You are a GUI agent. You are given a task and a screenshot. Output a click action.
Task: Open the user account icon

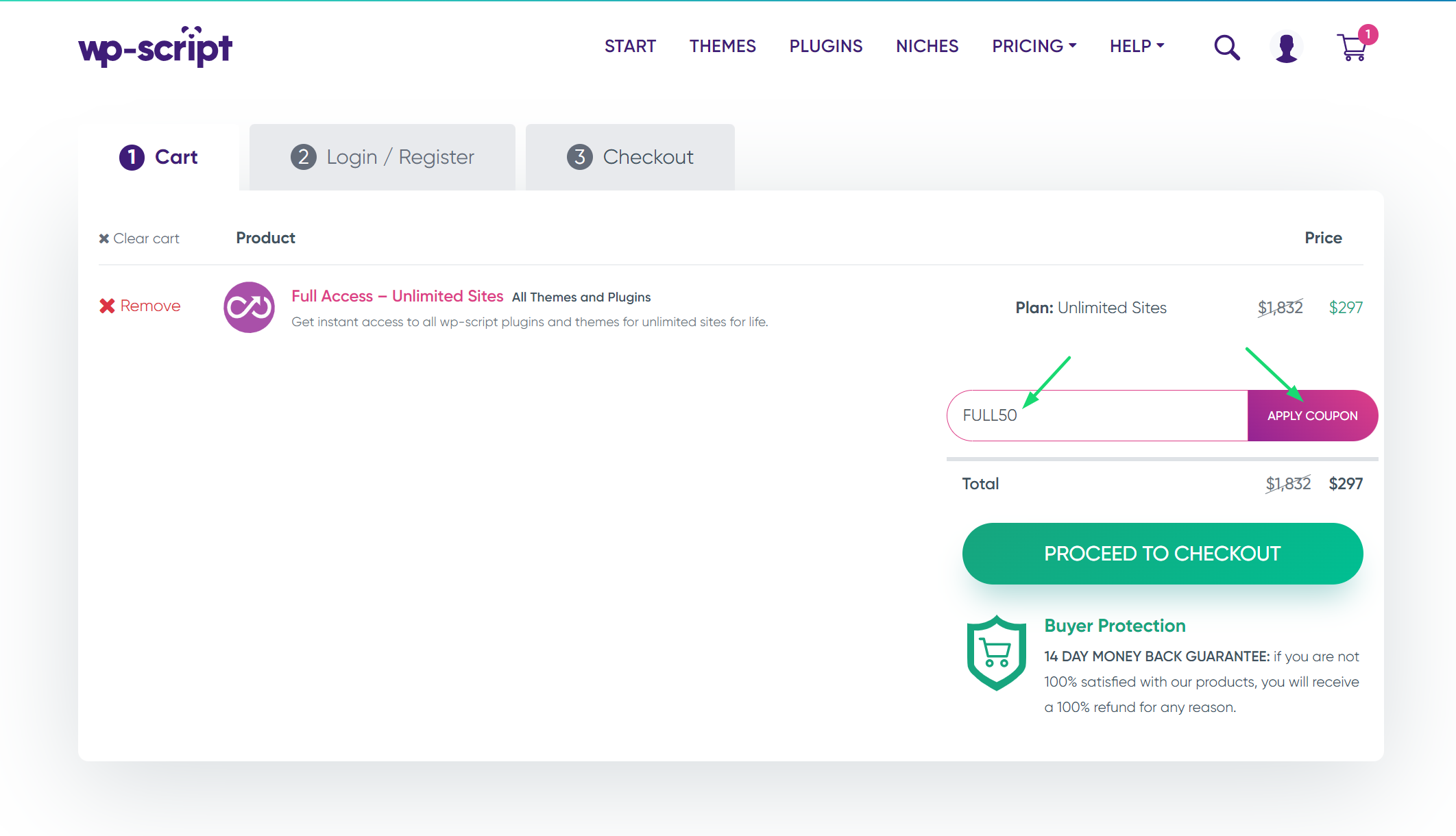pyautogui.click(x=1287, y=47)
